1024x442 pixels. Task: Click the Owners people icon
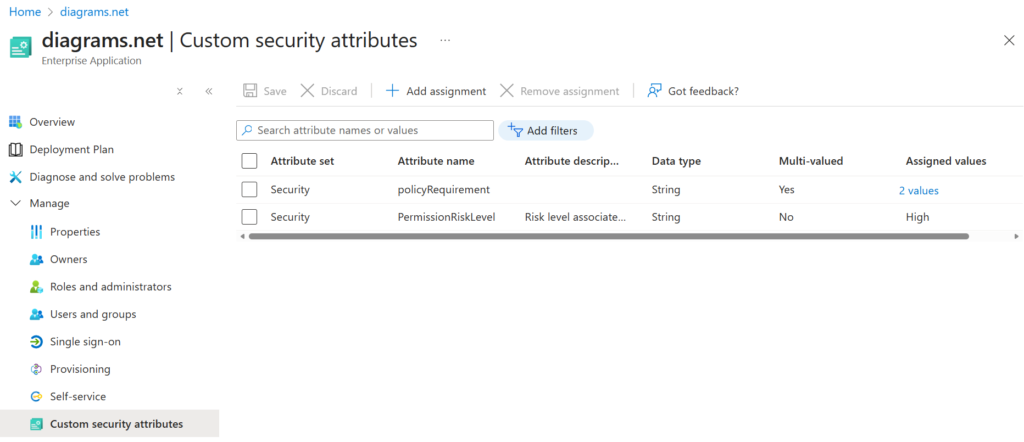coord(36,259)
